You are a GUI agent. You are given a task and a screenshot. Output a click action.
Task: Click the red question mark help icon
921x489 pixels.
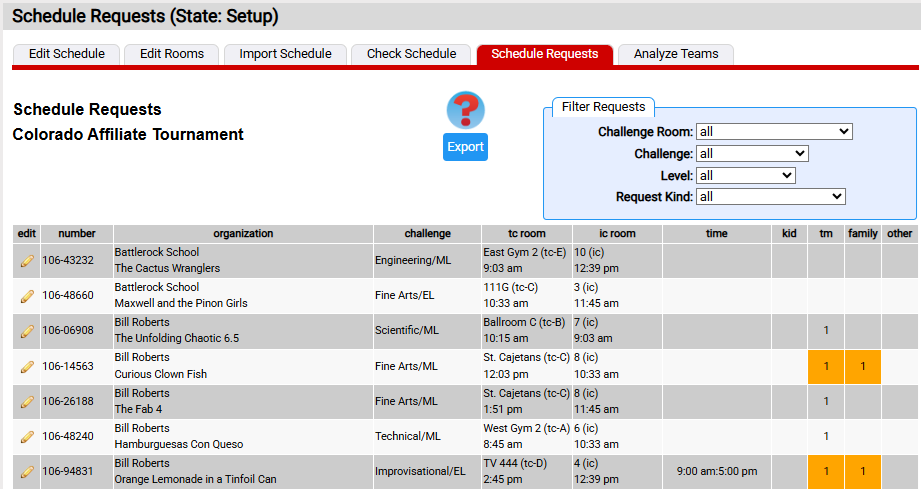tap(465, 110)
